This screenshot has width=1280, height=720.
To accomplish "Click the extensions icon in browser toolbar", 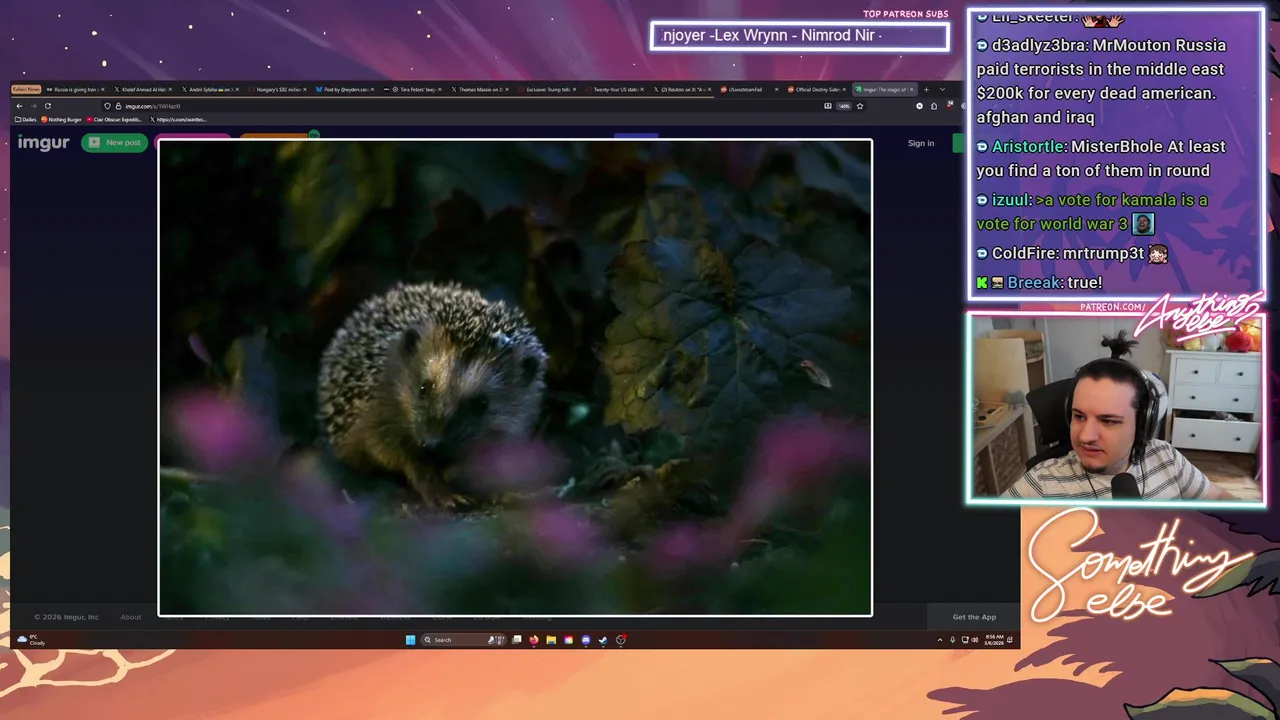I will pyautogui.click(x=934, y=106).
